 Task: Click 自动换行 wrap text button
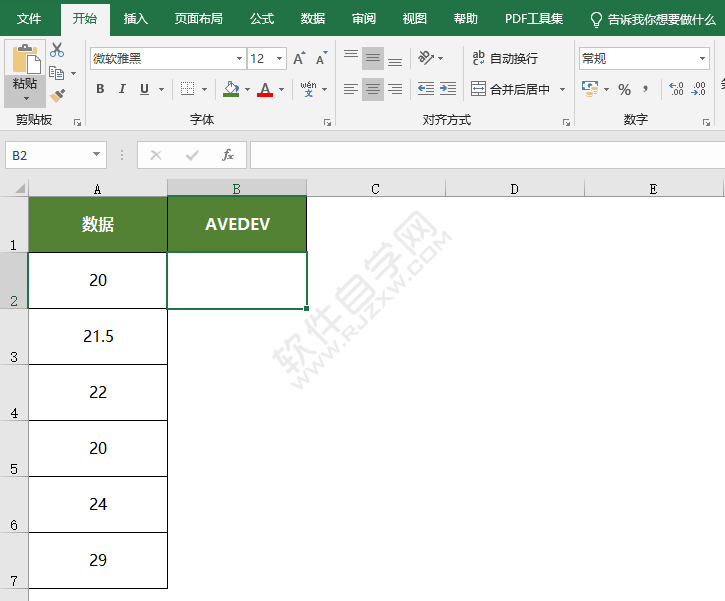coord(505,58)
